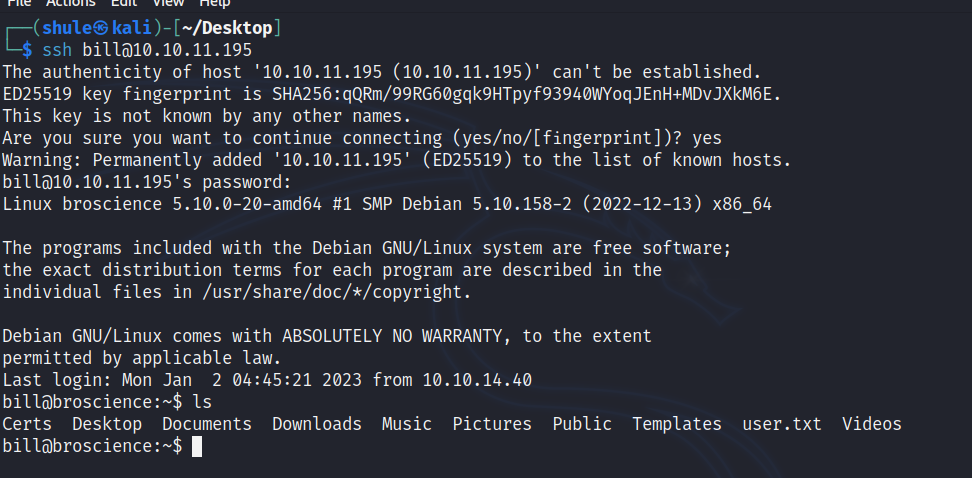
Task: Click the user.txt file name in the listing
Action: click(781, 424)
